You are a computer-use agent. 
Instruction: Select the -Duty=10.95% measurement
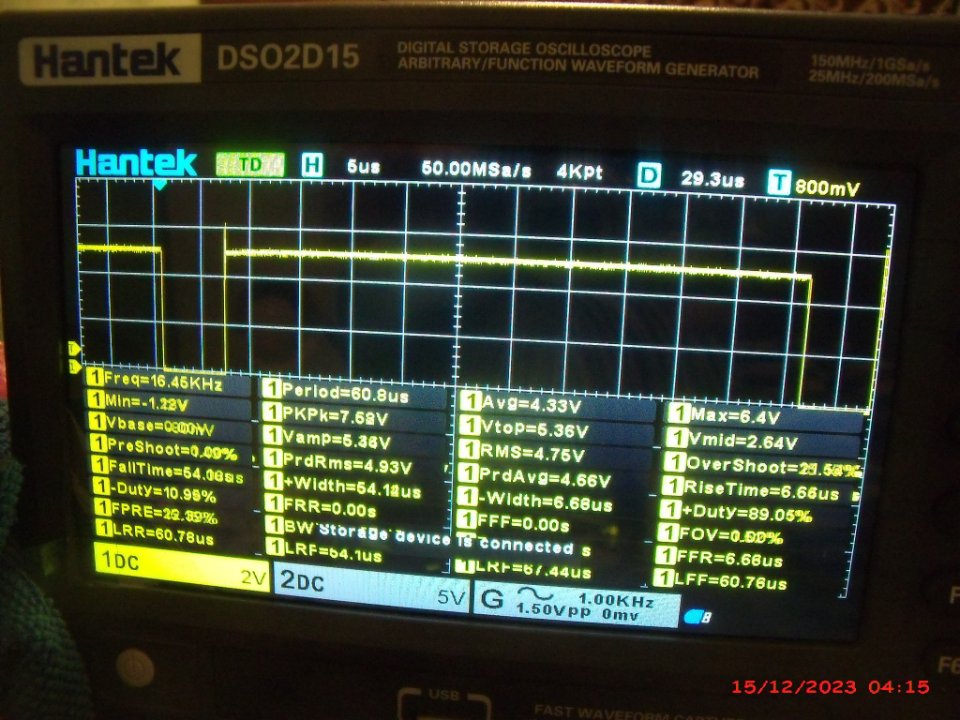(155, 491)
